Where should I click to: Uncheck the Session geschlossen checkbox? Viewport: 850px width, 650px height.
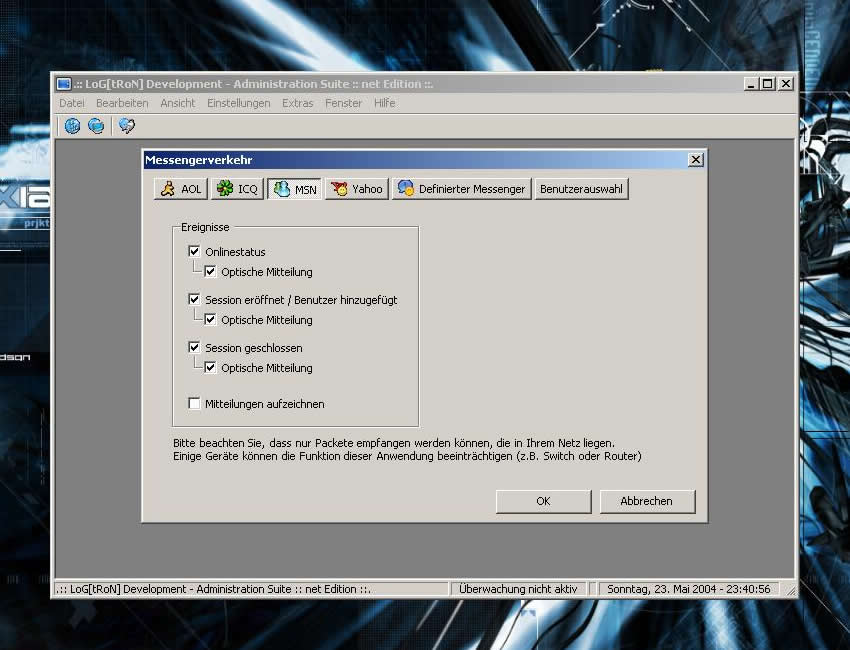click(x=195, y=348)
